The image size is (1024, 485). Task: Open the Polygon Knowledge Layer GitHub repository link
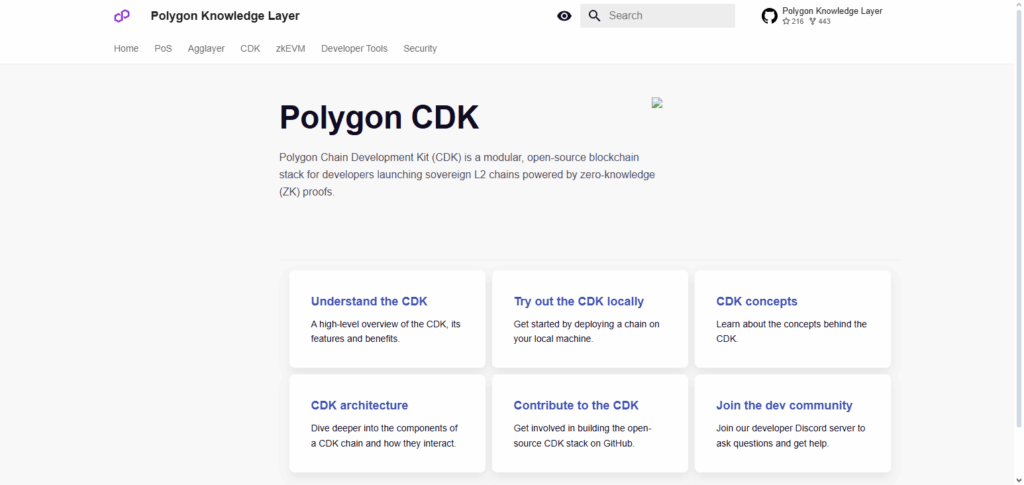[x=822, y=16]
